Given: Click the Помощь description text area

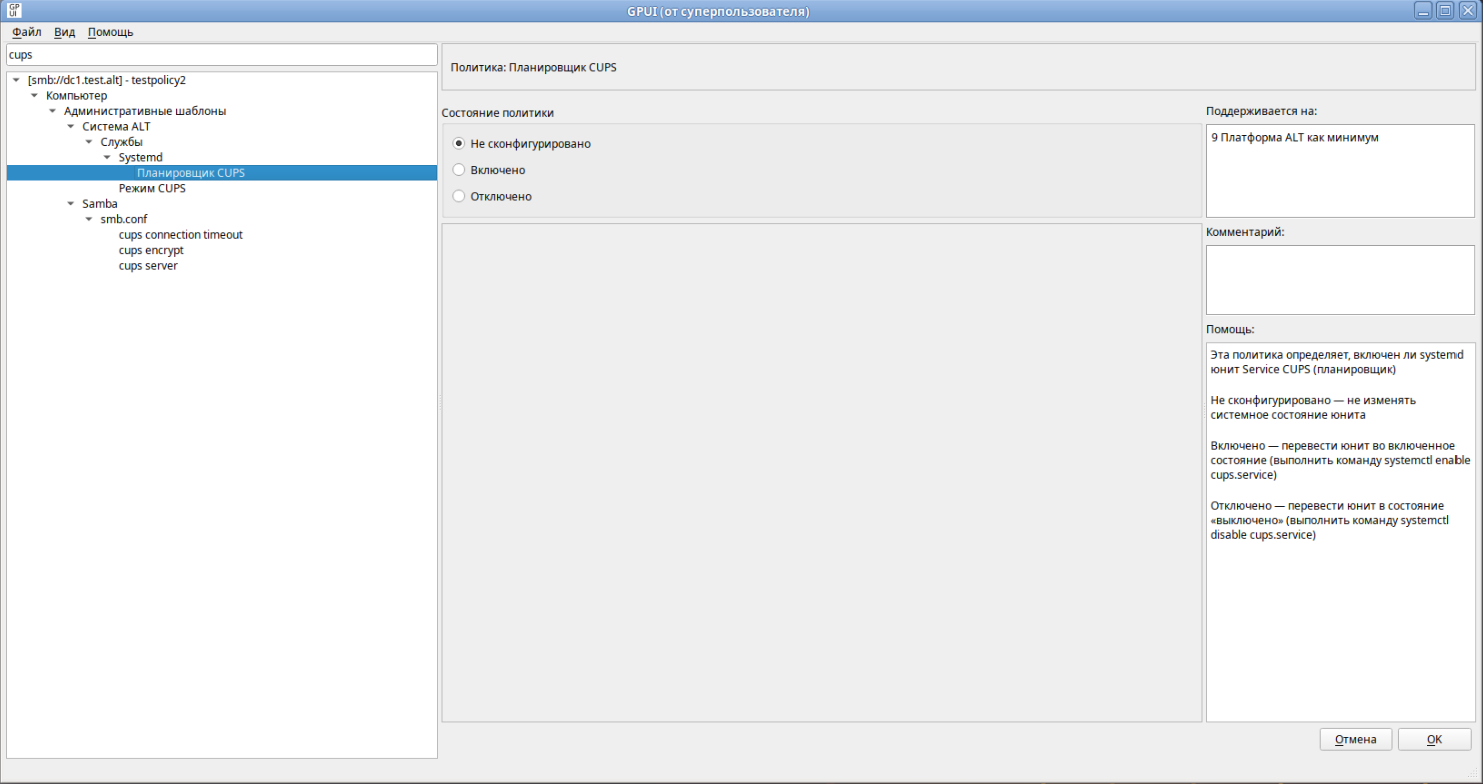Looking at the screenshot, I should (1340, 532).
